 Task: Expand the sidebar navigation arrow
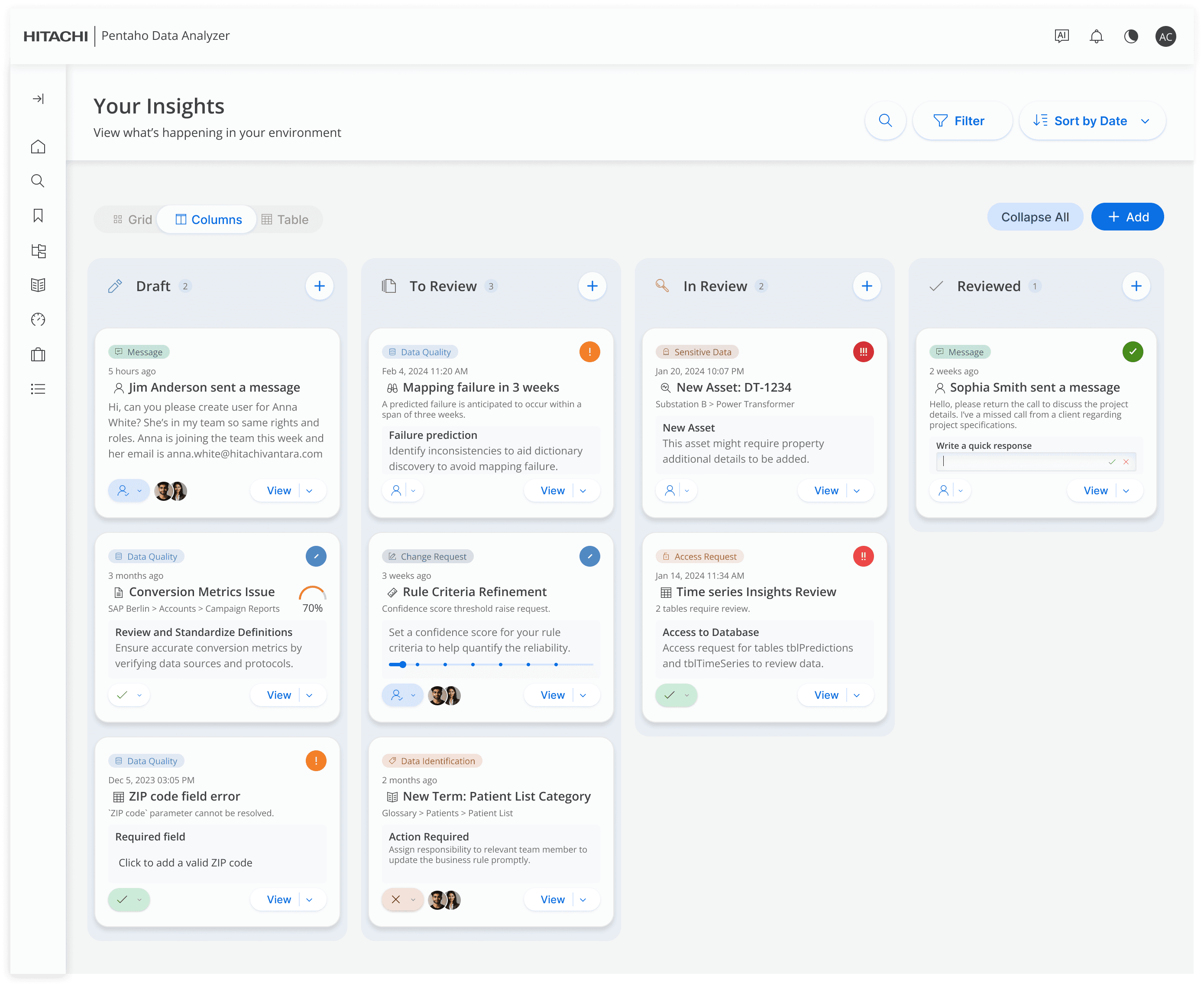pyautogui.click(x=38, y=99)
